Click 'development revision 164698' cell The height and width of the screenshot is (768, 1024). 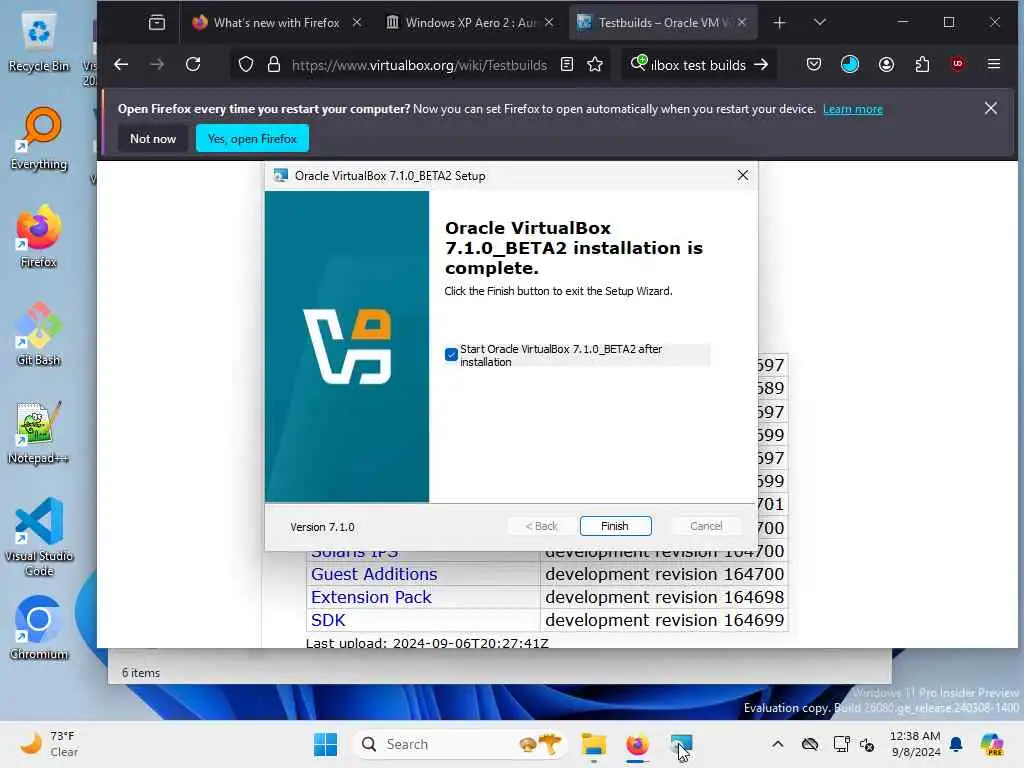click(x=664, y=597)
